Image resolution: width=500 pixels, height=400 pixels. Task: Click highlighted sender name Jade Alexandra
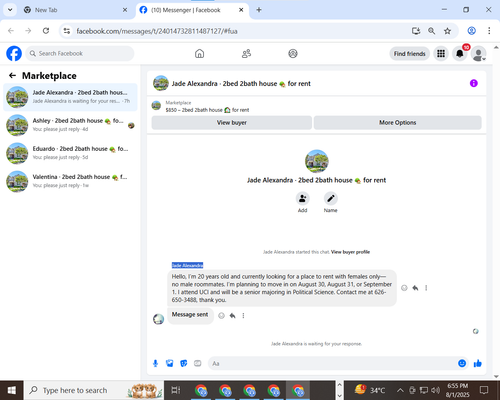click(187, 265)
